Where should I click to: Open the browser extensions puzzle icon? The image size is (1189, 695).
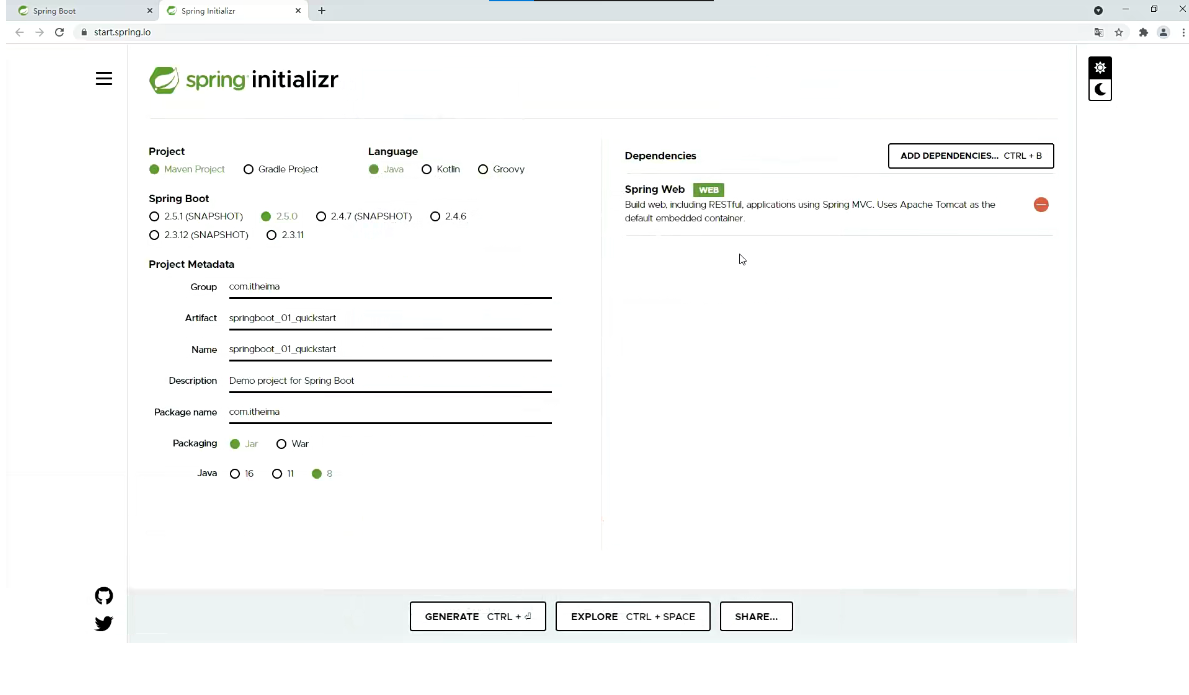[x=1143, y=32]
